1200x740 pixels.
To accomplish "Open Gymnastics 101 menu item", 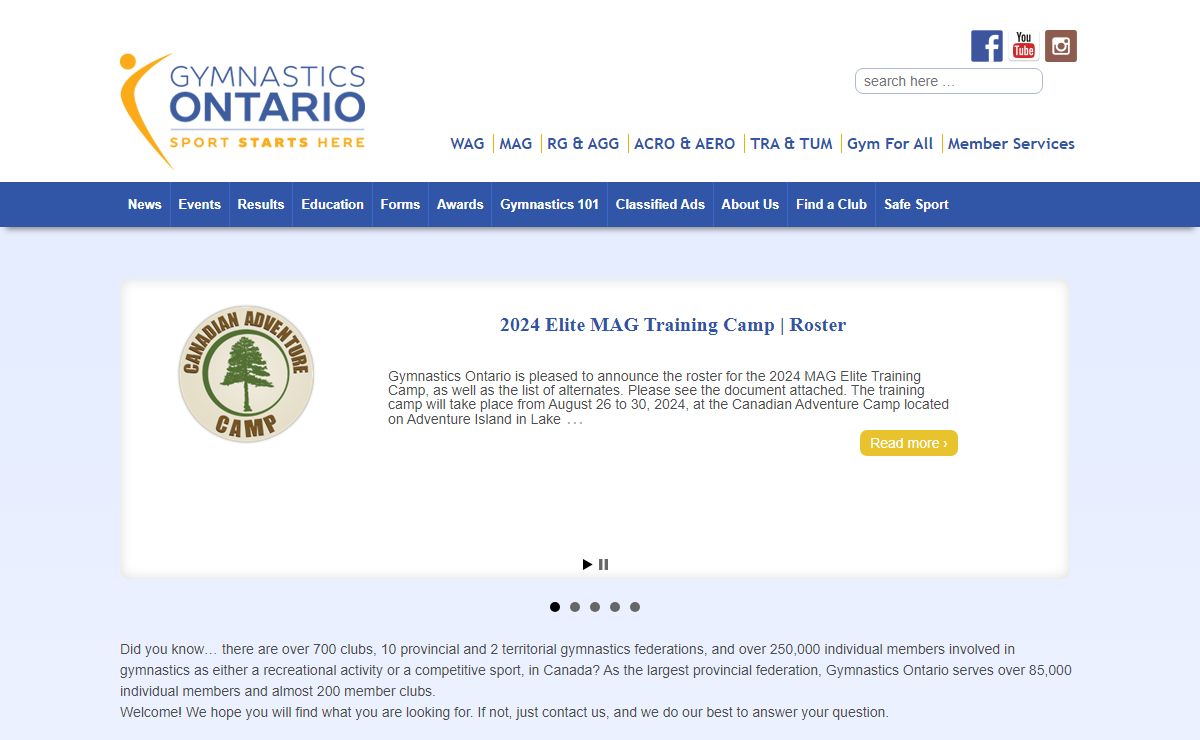I will [x=550, y=204].
